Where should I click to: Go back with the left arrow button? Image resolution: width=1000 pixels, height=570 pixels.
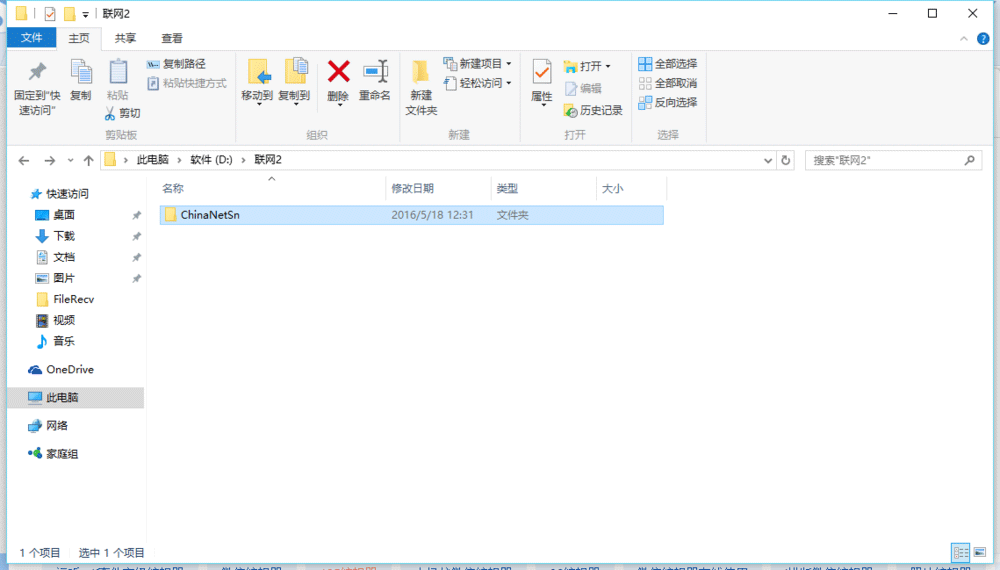tap(24, 161)
